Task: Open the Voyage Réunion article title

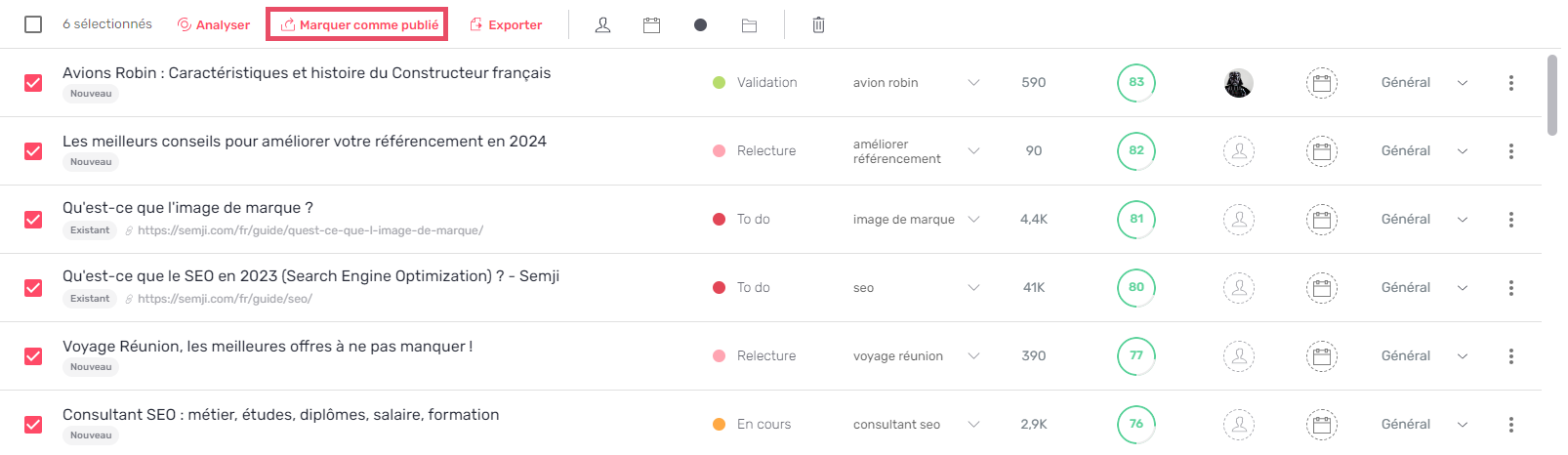Action: [x=268, y=347]
